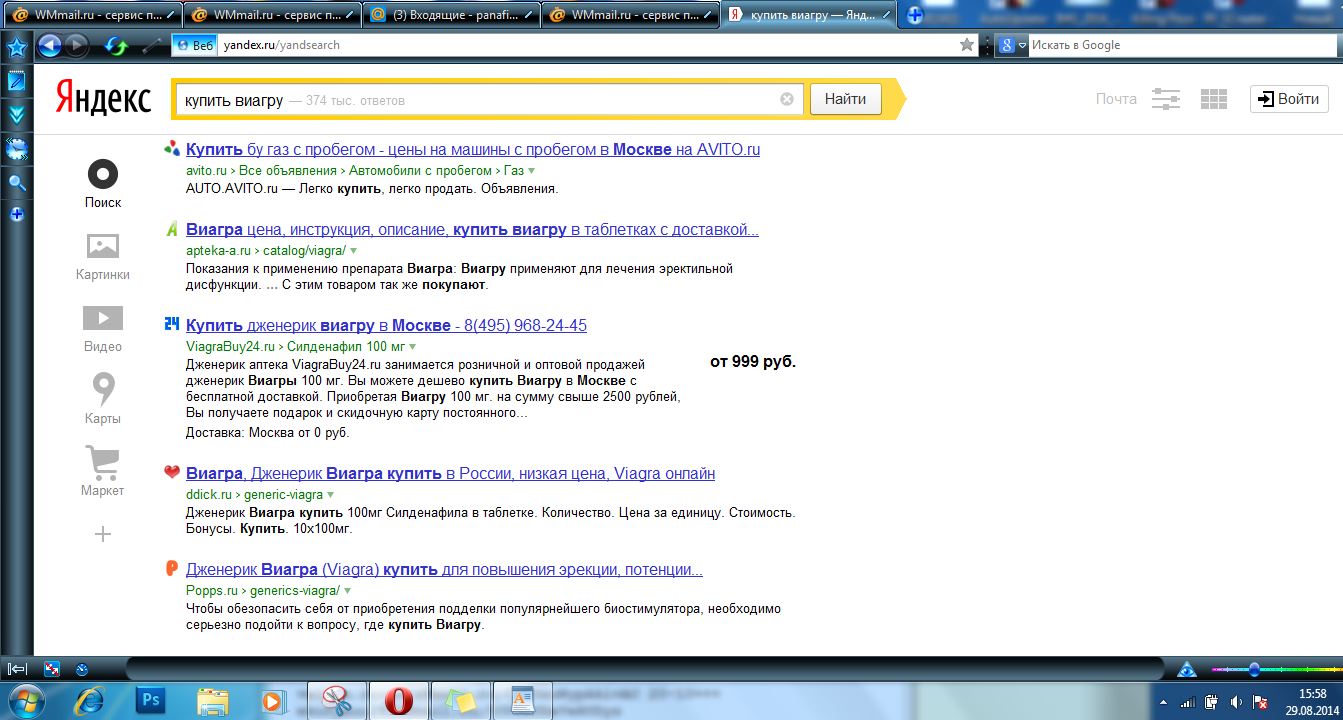
Task: Switch to Карты maps search
Action: [x=103, y=398]
